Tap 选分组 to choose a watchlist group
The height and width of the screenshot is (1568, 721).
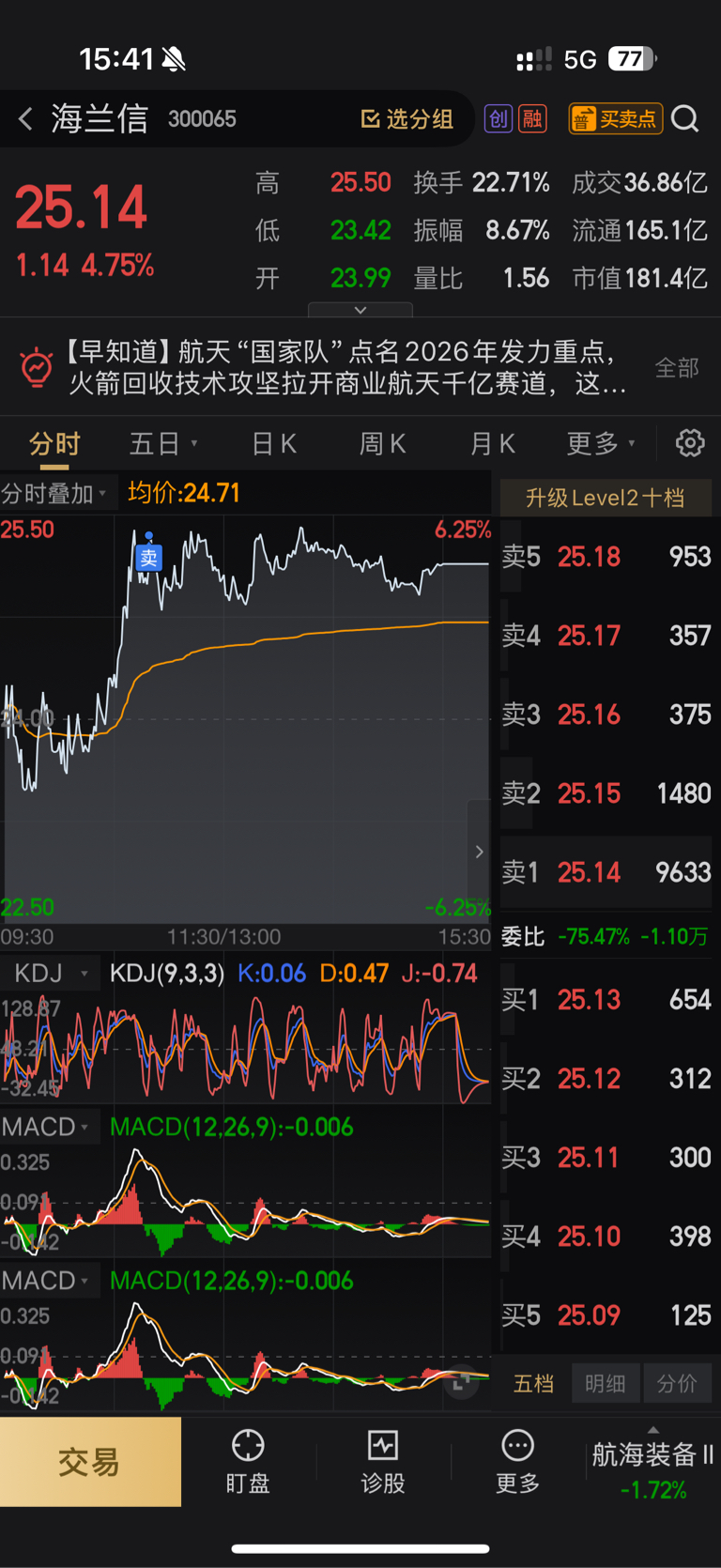407,119
